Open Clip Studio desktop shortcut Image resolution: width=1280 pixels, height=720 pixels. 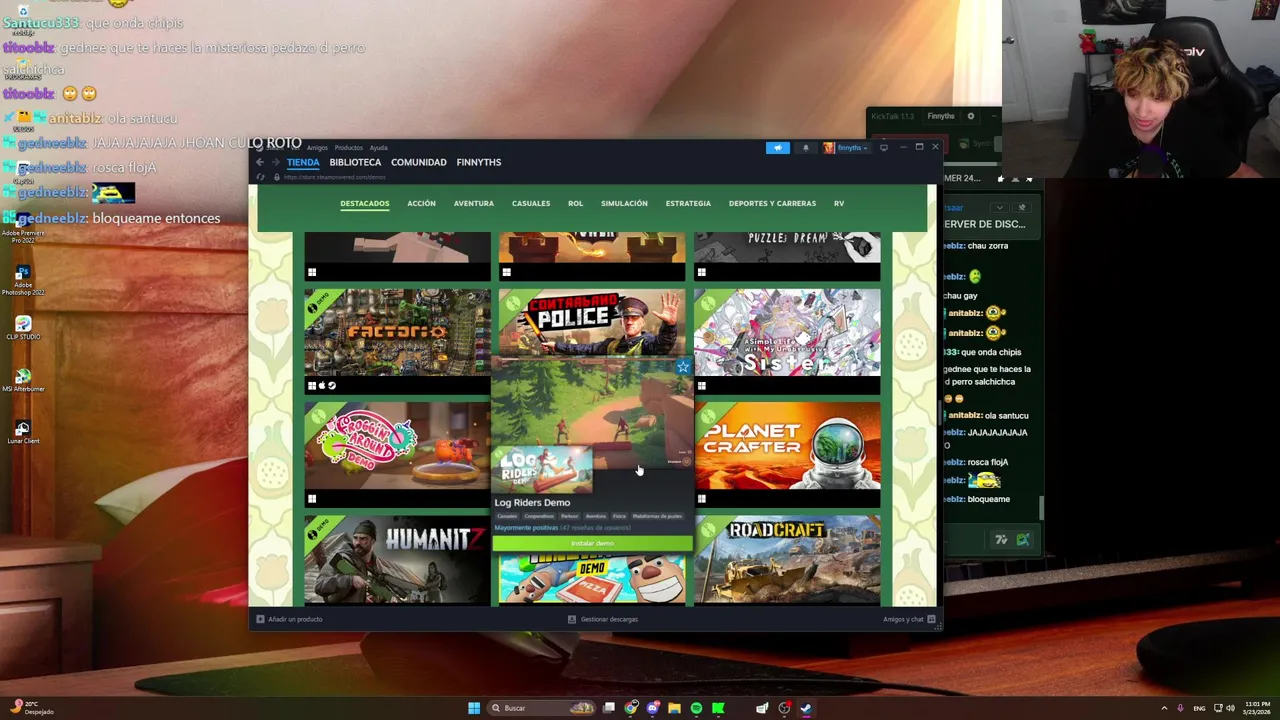click(23, 328)
